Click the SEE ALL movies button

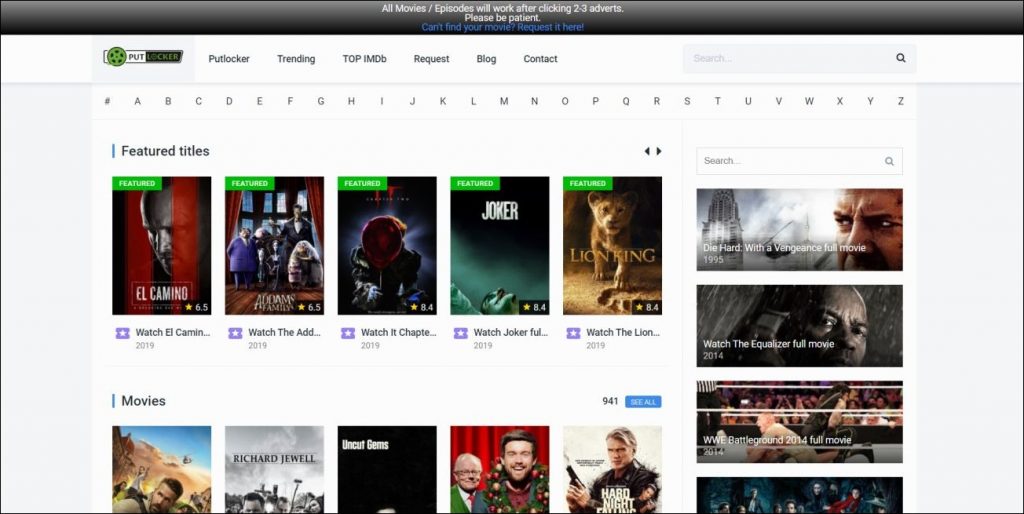tap(643, 402)
